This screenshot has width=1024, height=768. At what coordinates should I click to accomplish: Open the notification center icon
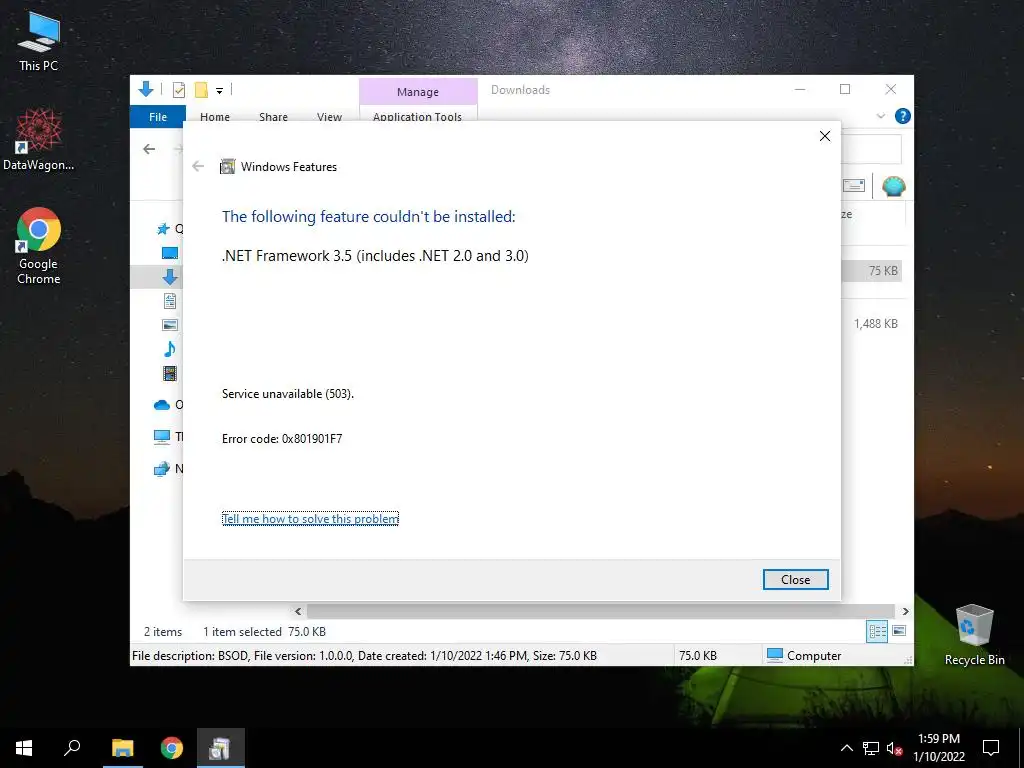(x=991, y=748)
